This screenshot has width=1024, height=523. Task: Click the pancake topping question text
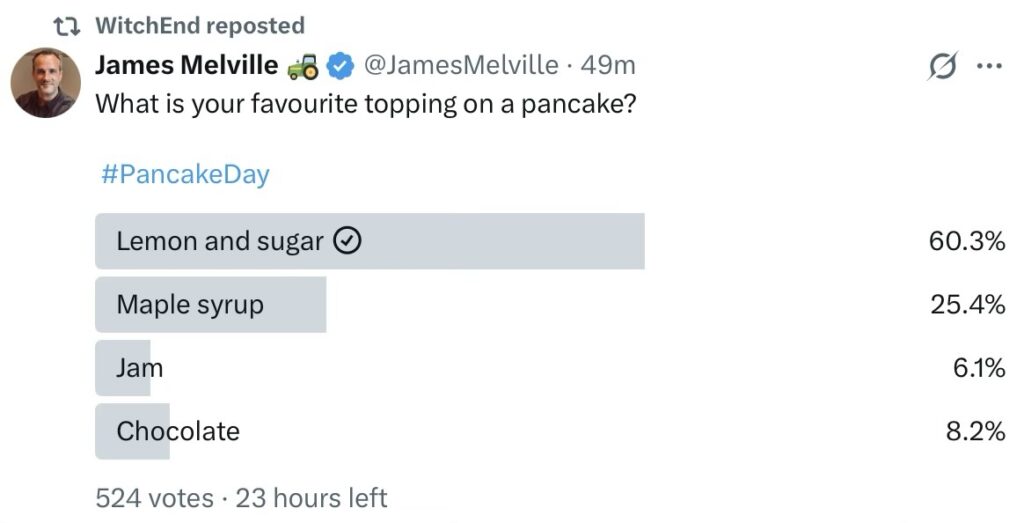(x=366, y=104)
